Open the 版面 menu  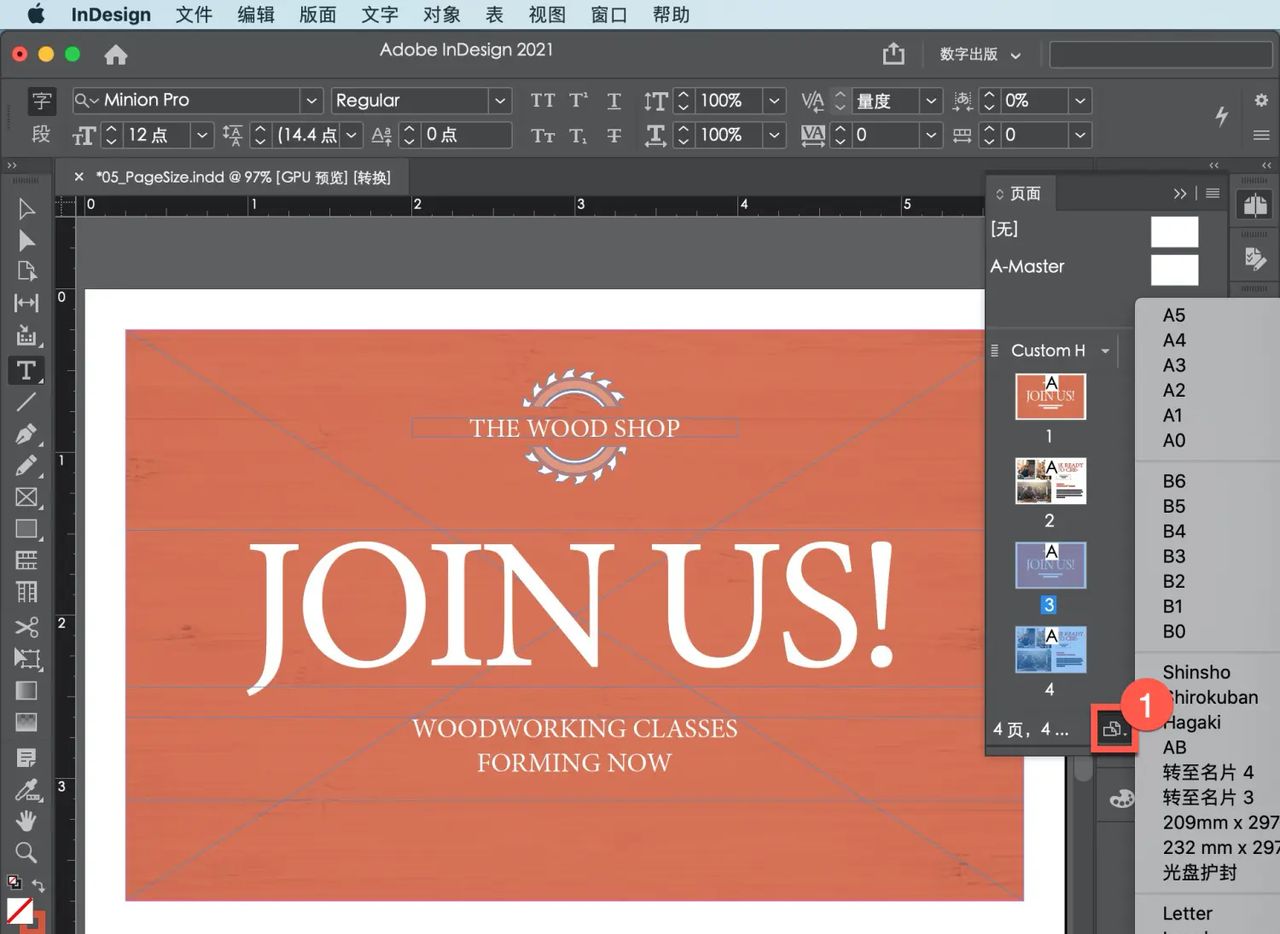(x=318, y=15)
